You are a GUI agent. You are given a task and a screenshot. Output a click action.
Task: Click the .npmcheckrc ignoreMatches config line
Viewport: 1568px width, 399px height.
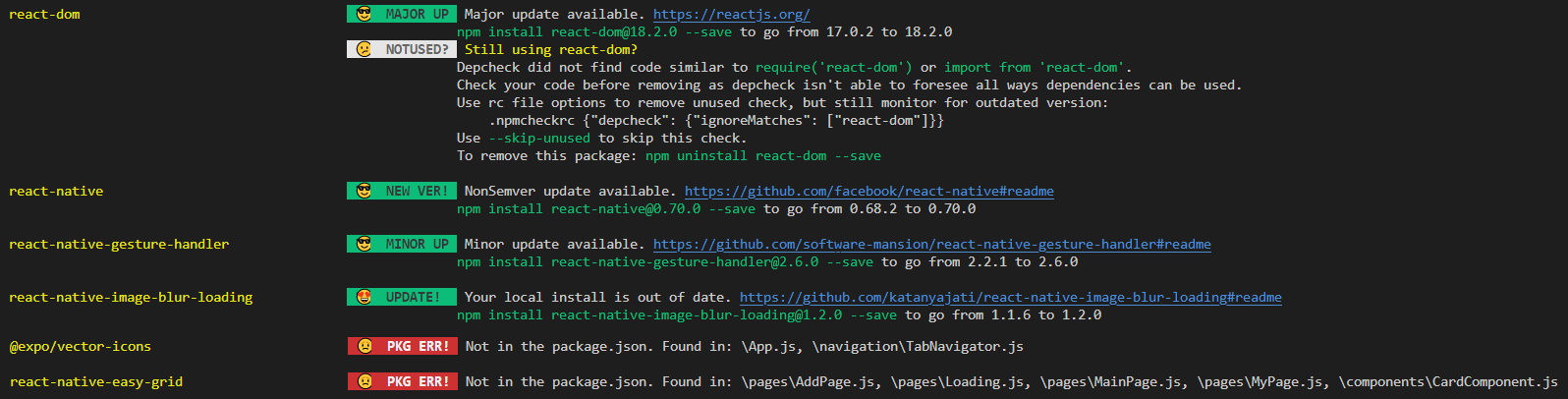(x=716, y=121)
